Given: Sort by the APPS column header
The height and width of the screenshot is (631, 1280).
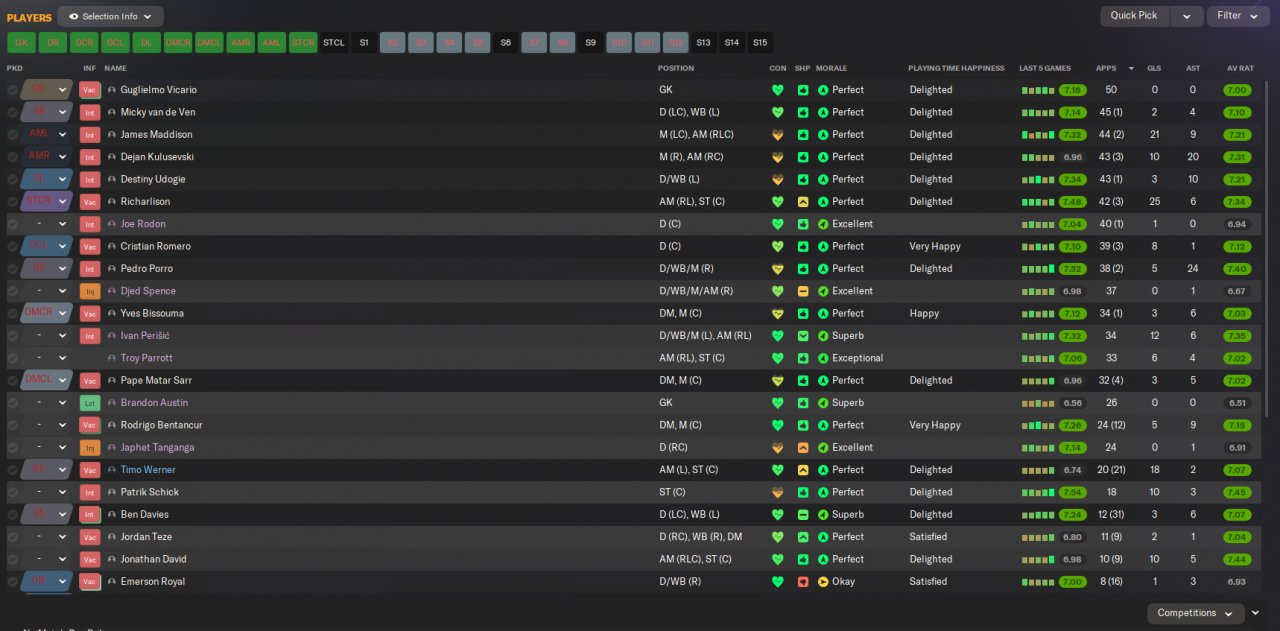Looking at the screenshot, I should pyautogui.click(x=1106, y=68).
